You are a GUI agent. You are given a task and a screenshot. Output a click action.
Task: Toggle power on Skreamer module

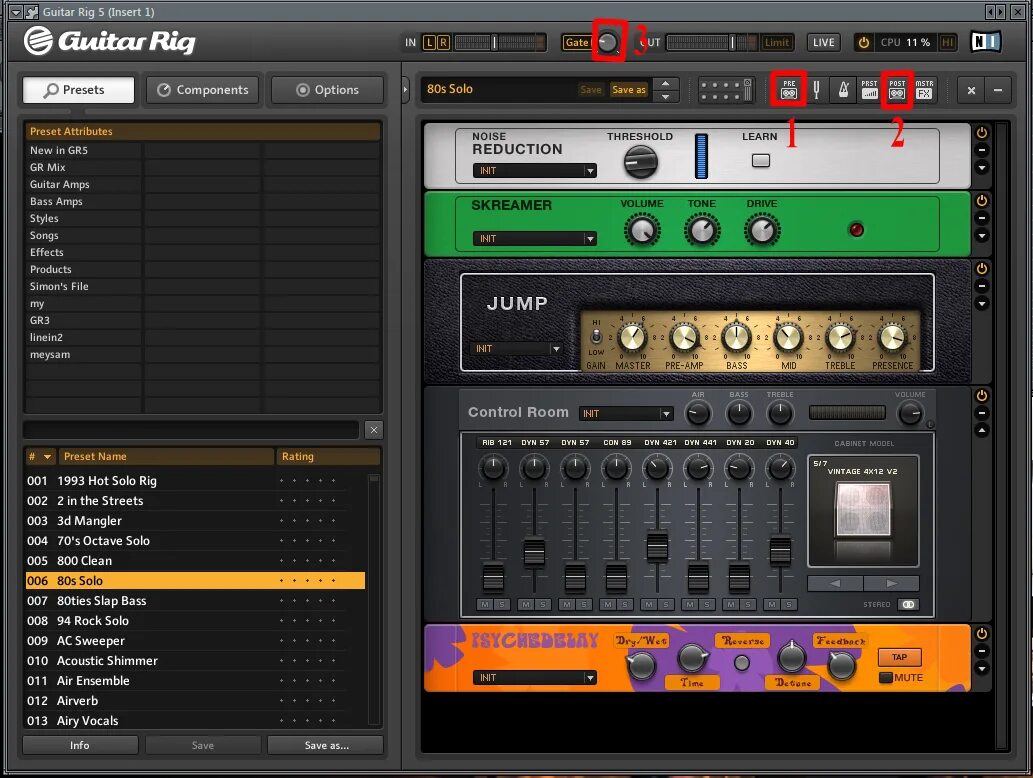(982, 200)
